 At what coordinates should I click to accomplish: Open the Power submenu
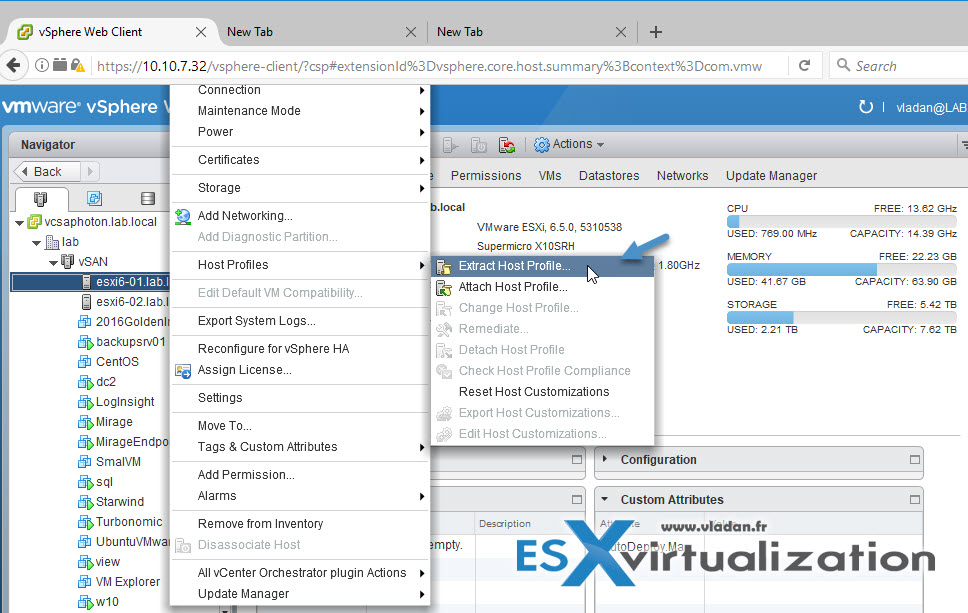click(300, 132)
